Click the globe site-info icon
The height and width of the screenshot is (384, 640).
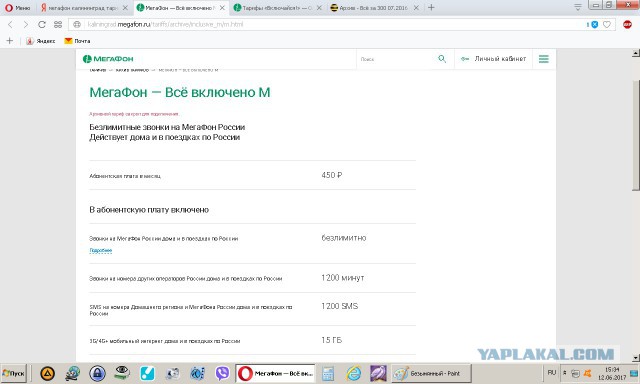click(77, 24)
